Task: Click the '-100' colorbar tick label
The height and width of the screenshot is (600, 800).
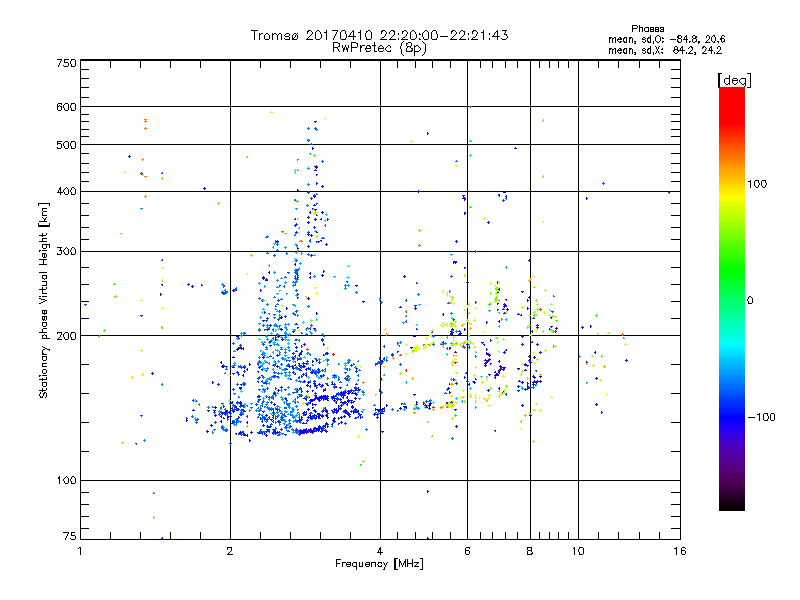Action: [762, 417]
